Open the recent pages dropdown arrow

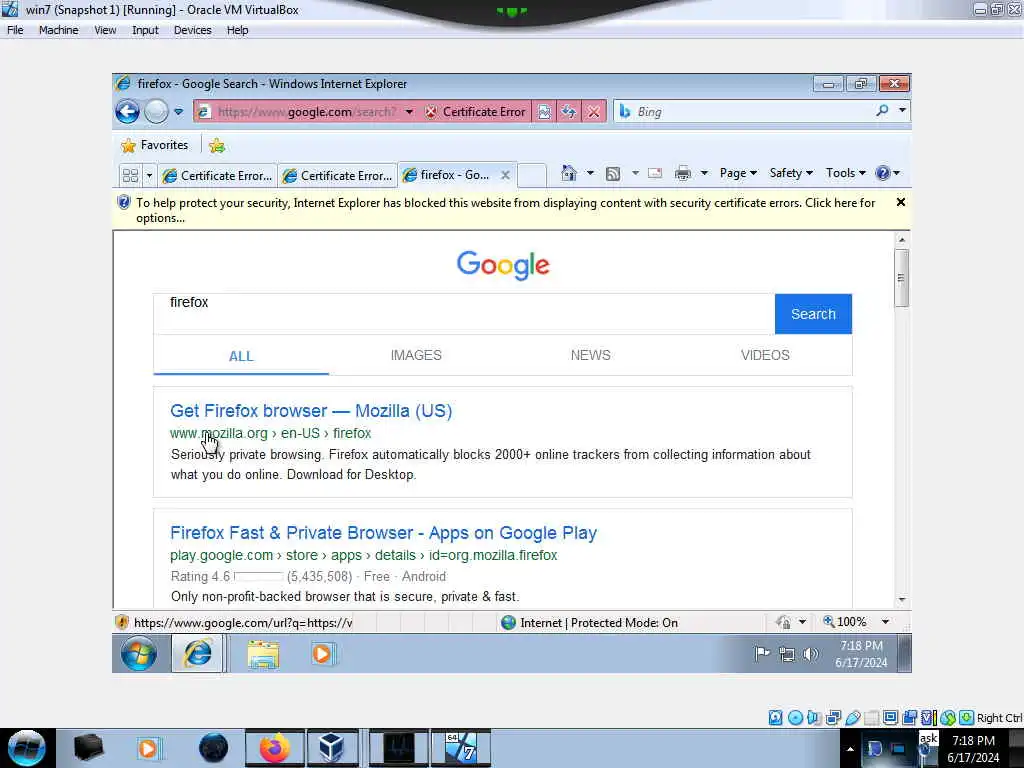(x=178, y=112)
